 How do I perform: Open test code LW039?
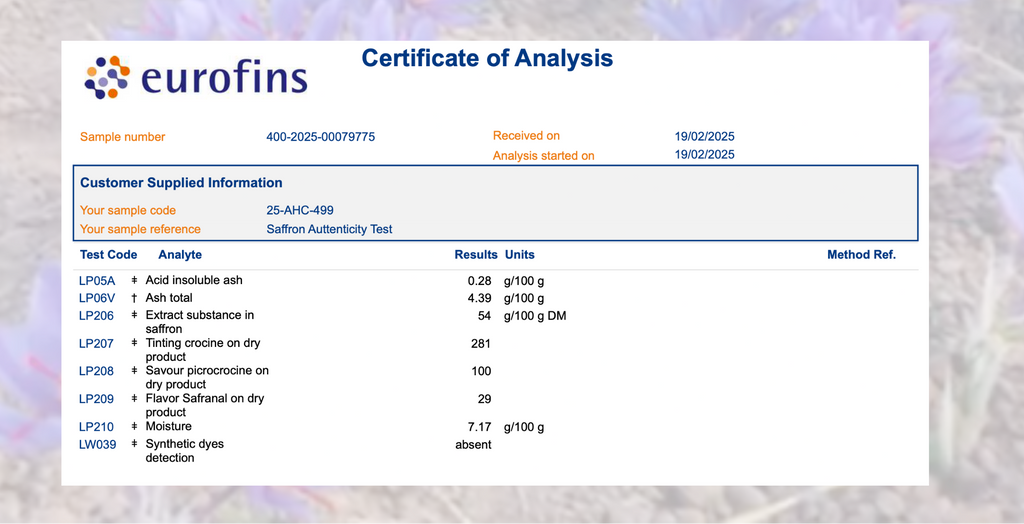tap(97, 444)
